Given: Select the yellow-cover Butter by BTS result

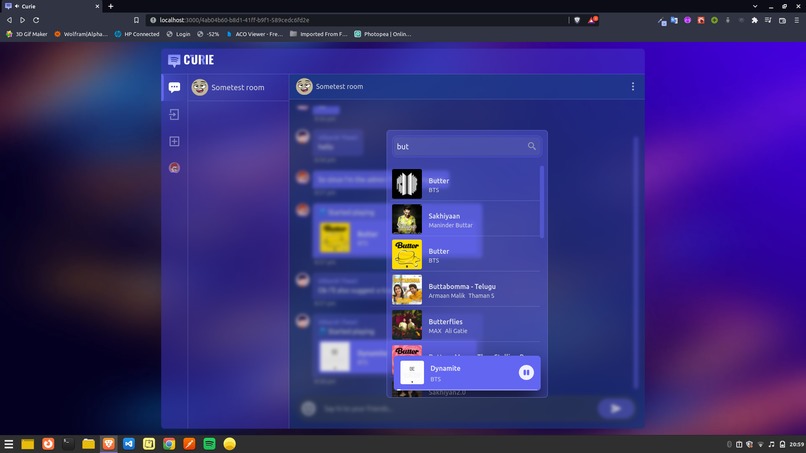Looking at the screenshot, I should click(466, 255).
